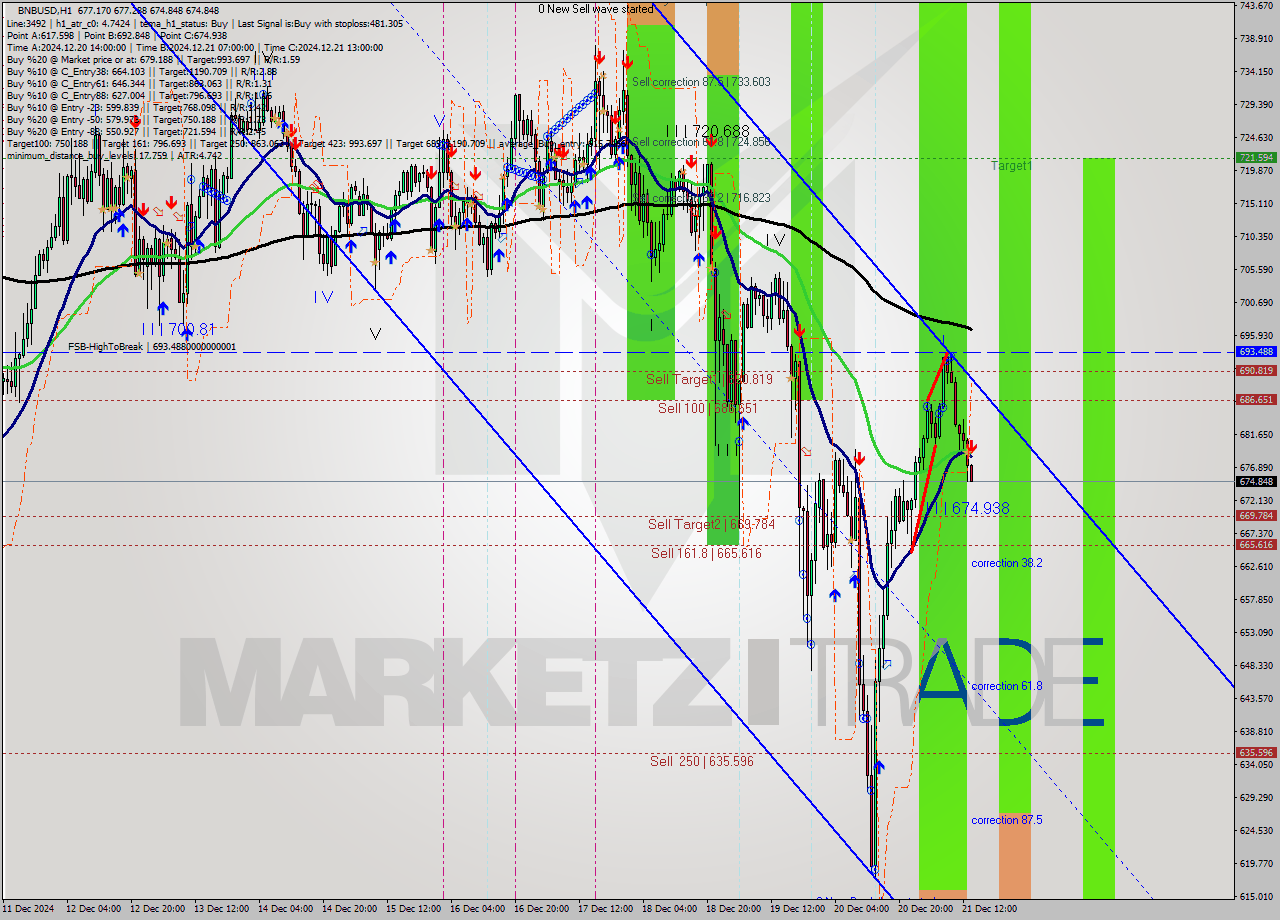Viewport: 1280px width, 920px height.
Task: Click the '17 Dec 12:00' time axis label
Action: point(605,909)
